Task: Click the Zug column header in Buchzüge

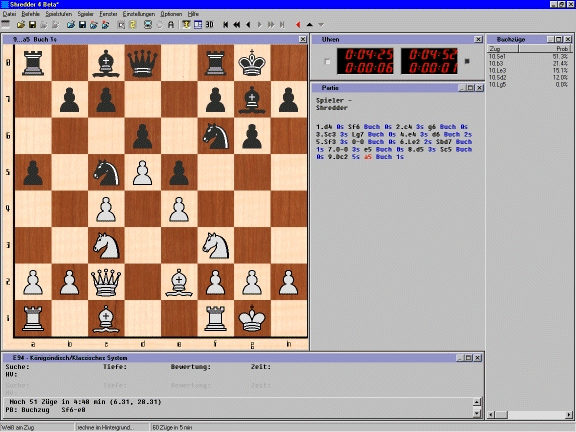Action: (x=503, y=48)
